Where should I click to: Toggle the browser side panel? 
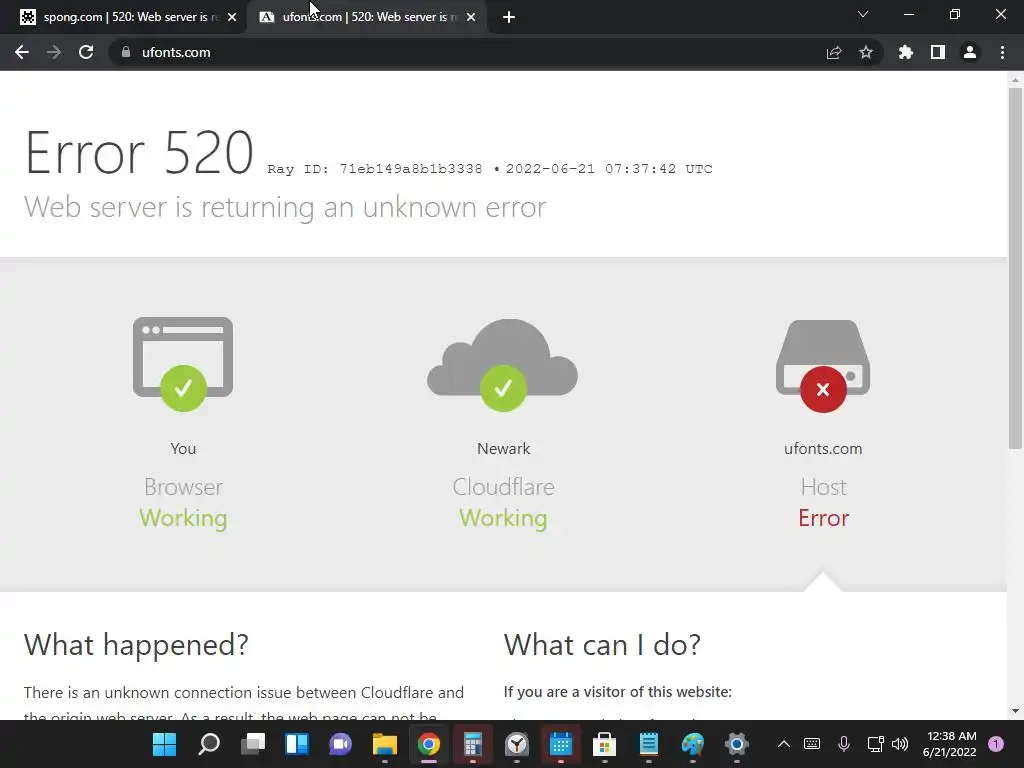(938, 52)
